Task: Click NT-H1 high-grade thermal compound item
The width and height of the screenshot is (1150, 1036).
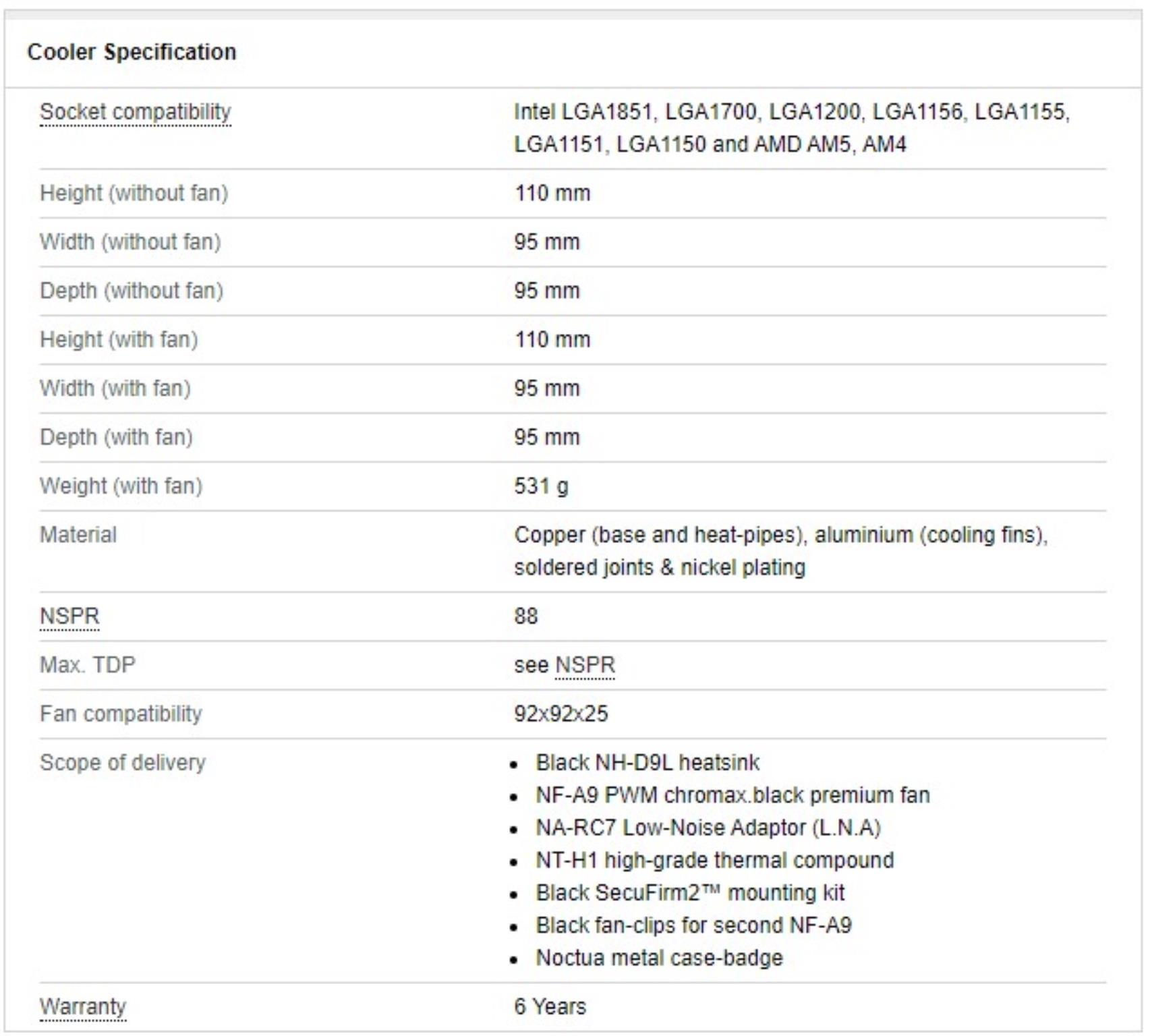Action: pos(715,860)
